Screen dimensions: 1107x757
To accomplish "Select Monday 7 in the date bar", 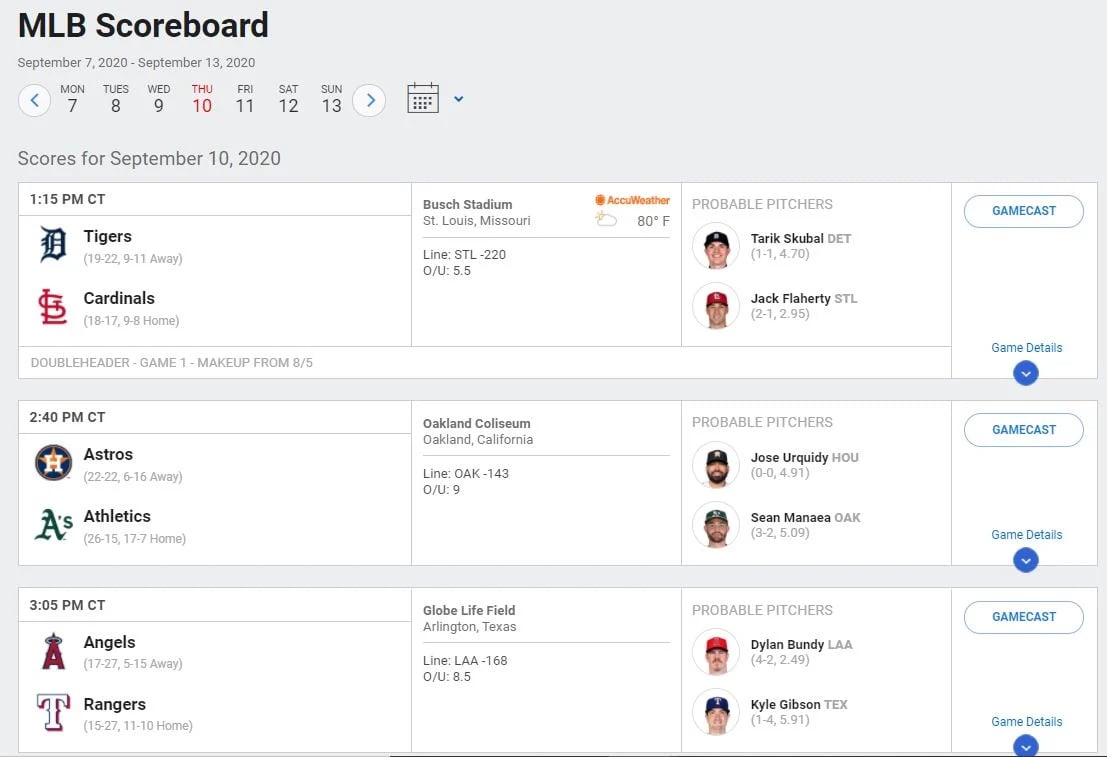I will click(72, 99).
